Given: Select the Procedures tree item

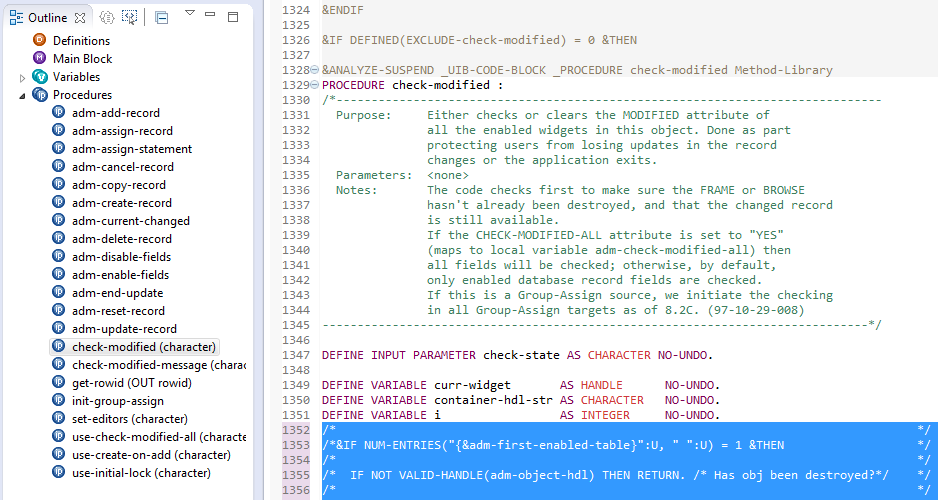Looking at the screenshot, I should coord(83,94).
